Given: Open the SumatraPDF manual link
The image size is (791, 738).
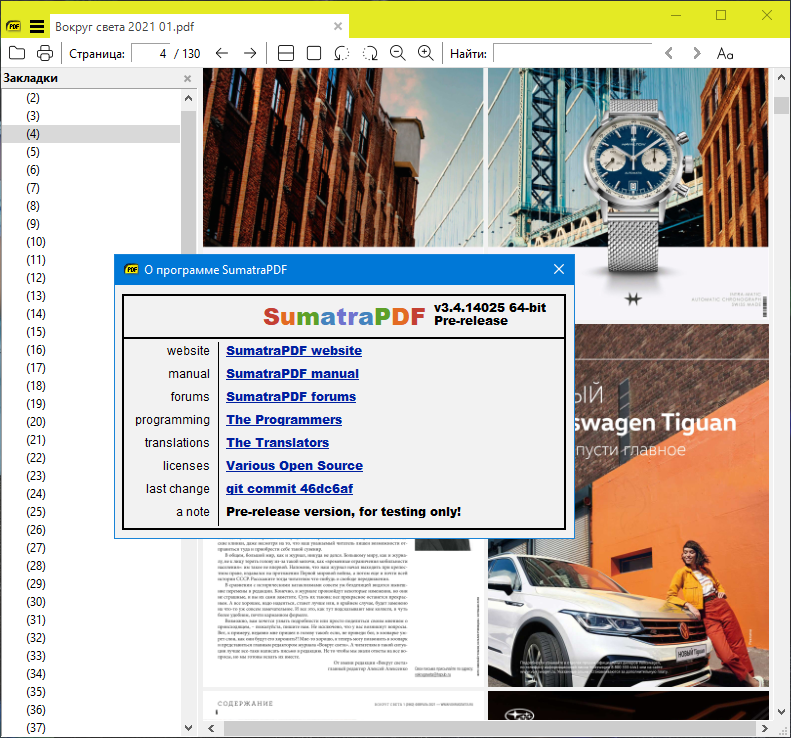Looking at the screenshot, I should coord(293,374).
